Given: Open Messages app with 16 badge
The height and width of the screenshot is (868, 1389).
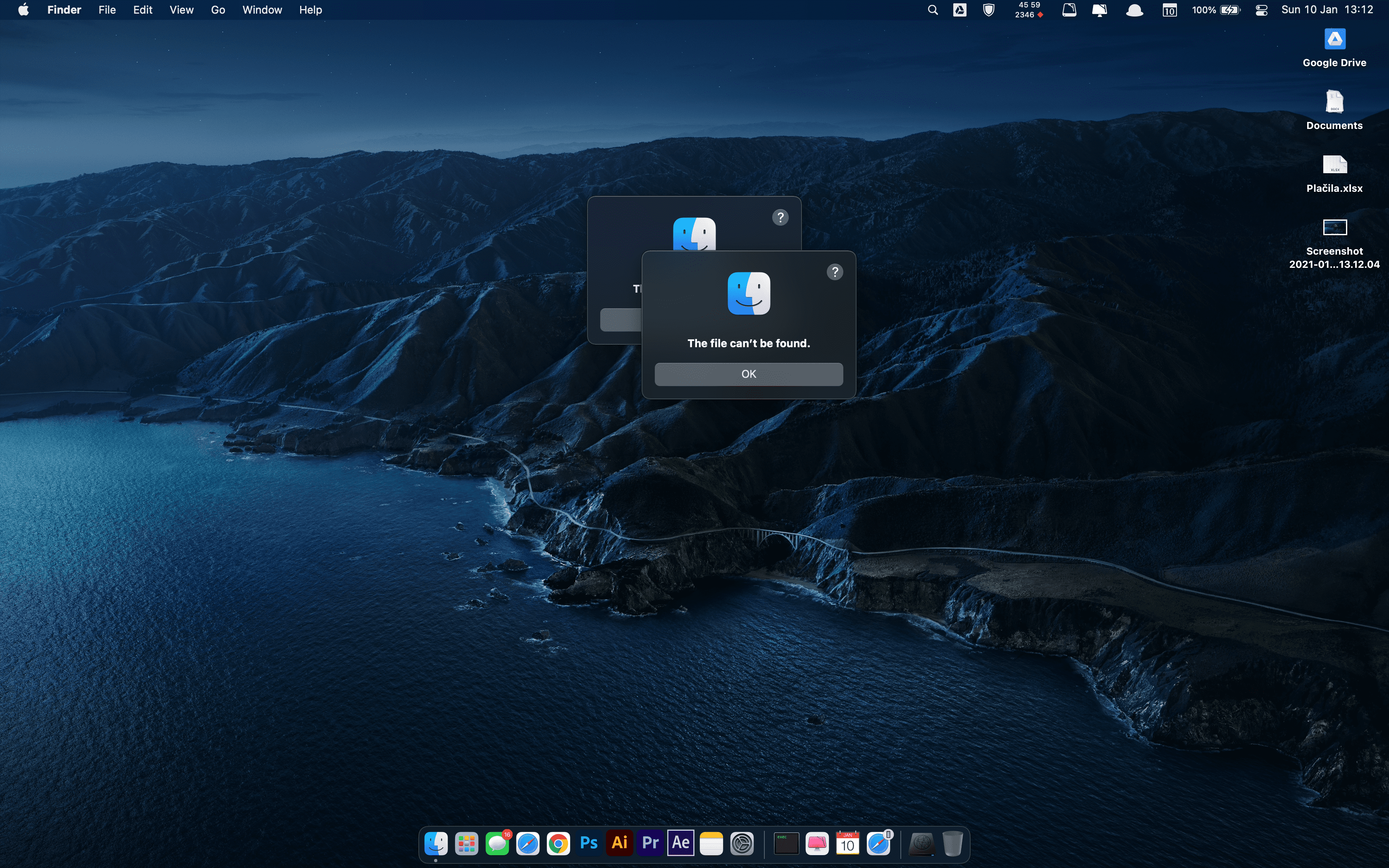Looking at the screenshot, I should tap(497, 843).
